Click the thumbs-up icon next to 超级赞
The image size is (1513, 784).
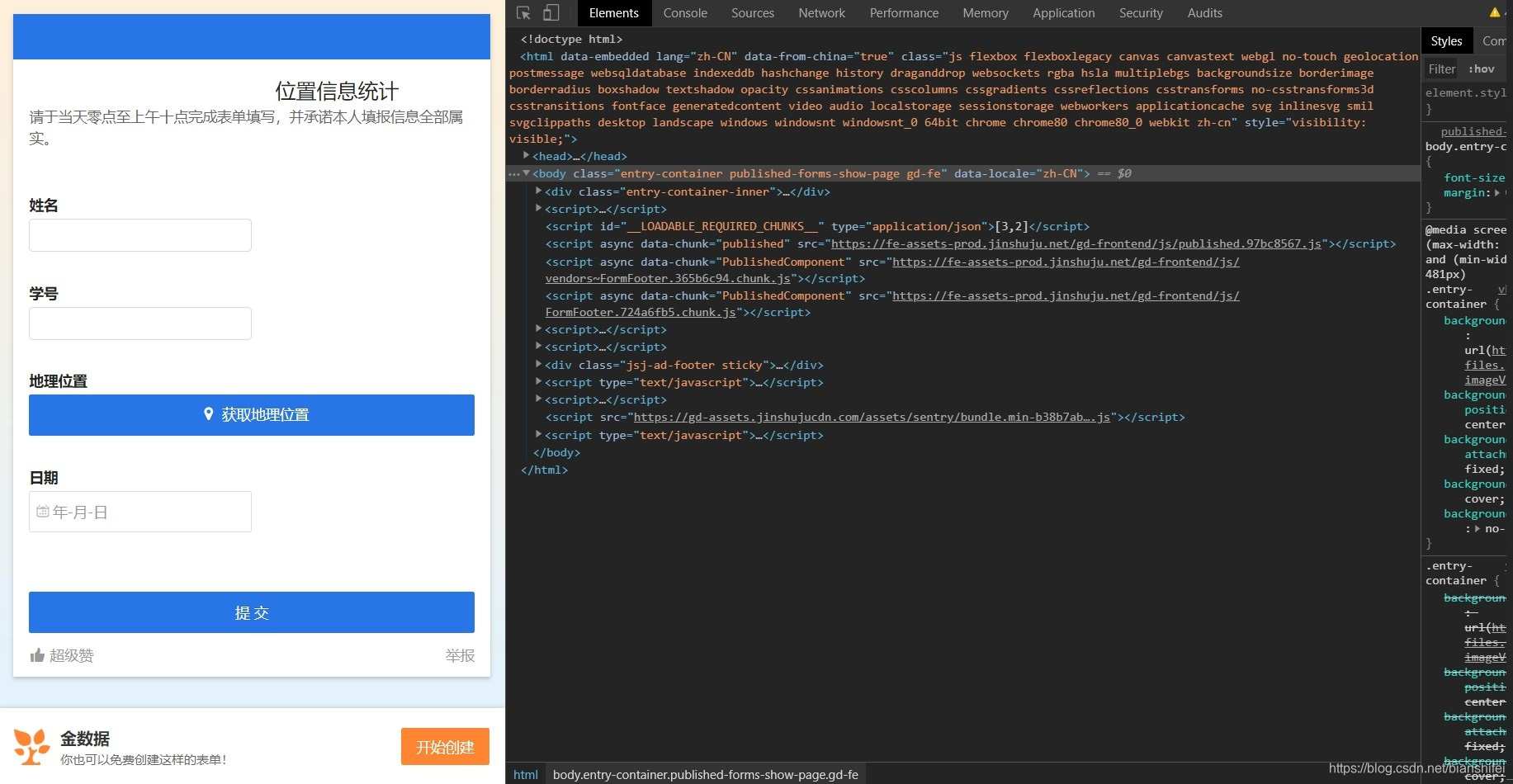pos(37,655)
